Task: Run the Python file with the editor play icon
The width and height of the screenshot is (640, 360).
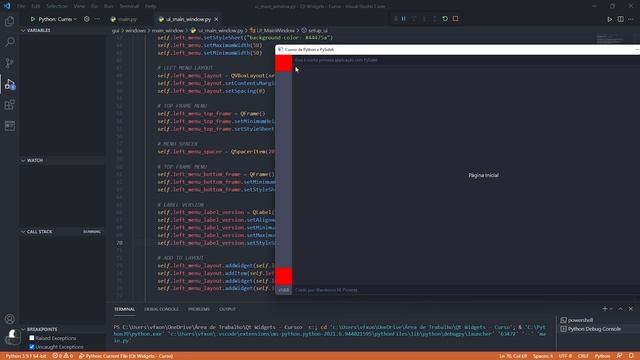Action: coord(609,19)
